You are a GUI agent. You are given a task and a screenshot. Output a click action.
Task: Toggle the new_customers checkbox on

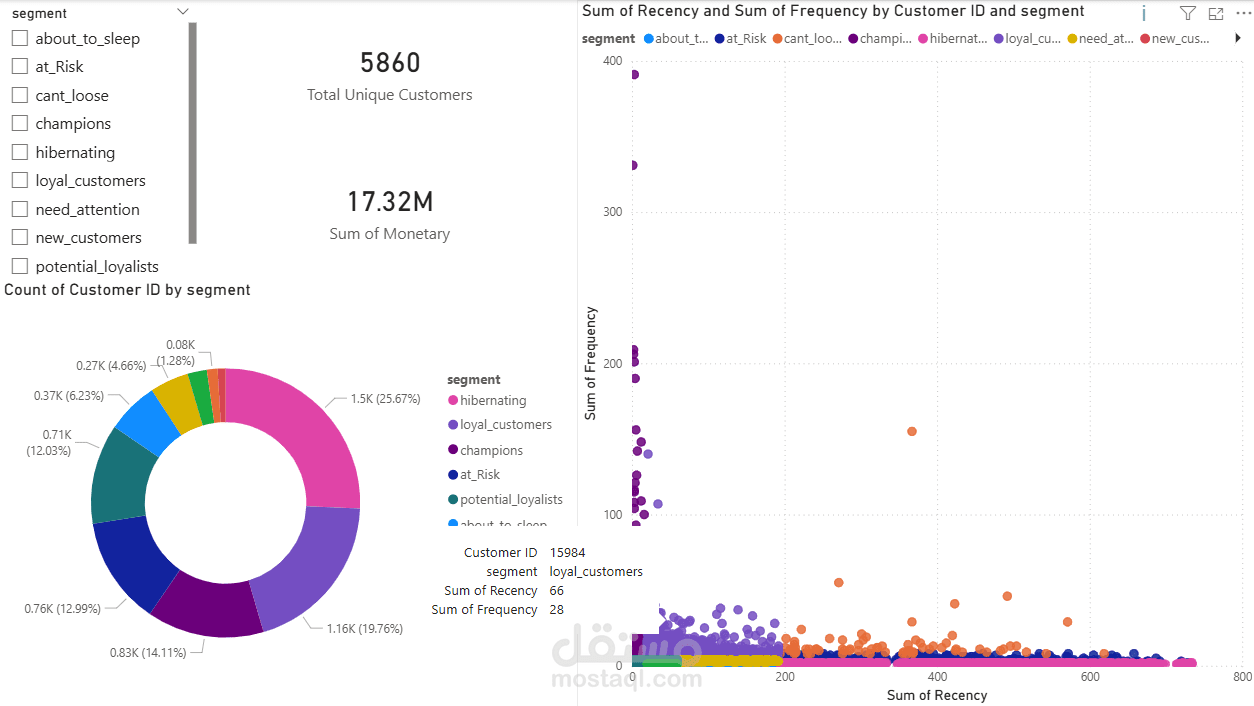[17, 237]
